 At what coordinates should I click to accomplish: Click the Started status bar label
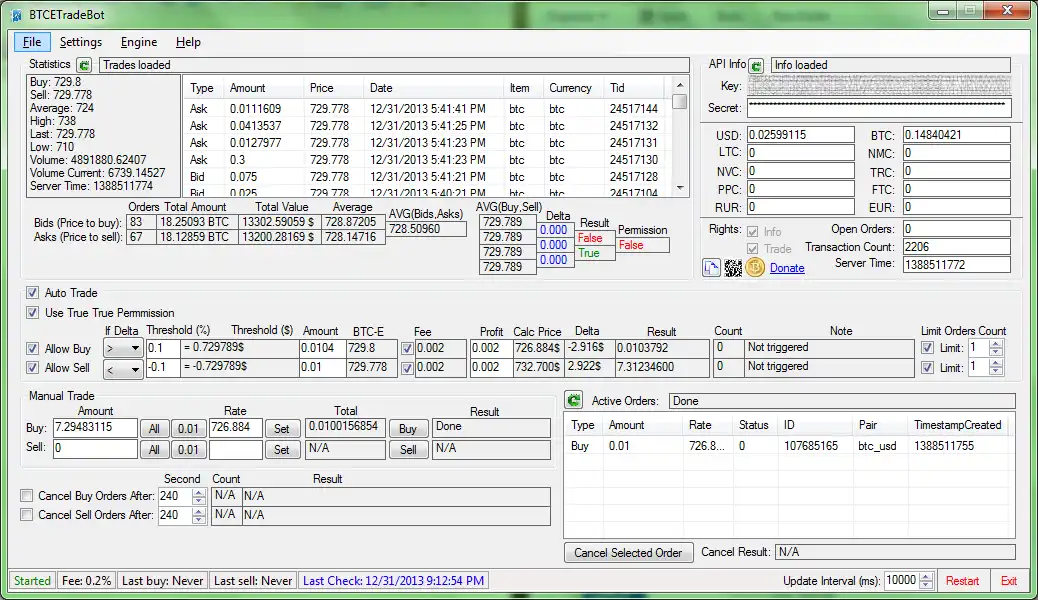[32, 581]
